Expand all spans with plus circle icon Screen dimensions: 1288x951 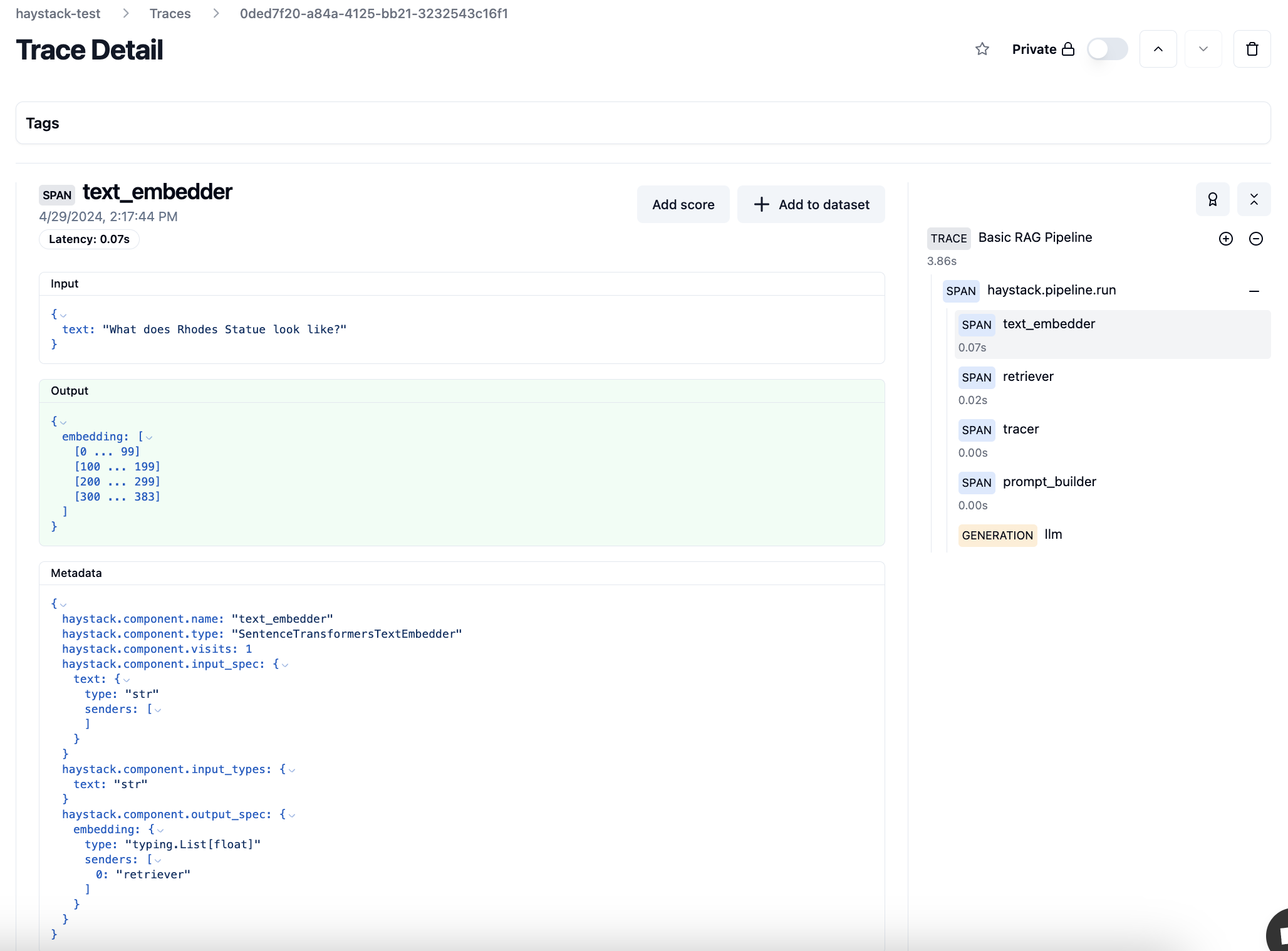tap(1226, 239)
